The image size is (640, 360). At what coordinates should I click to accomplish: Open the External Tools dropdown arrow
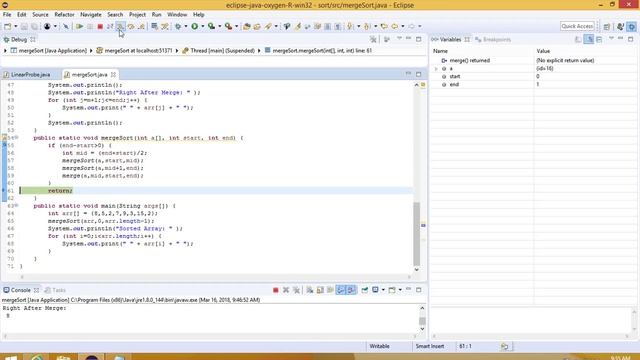[x=236, y=27]
